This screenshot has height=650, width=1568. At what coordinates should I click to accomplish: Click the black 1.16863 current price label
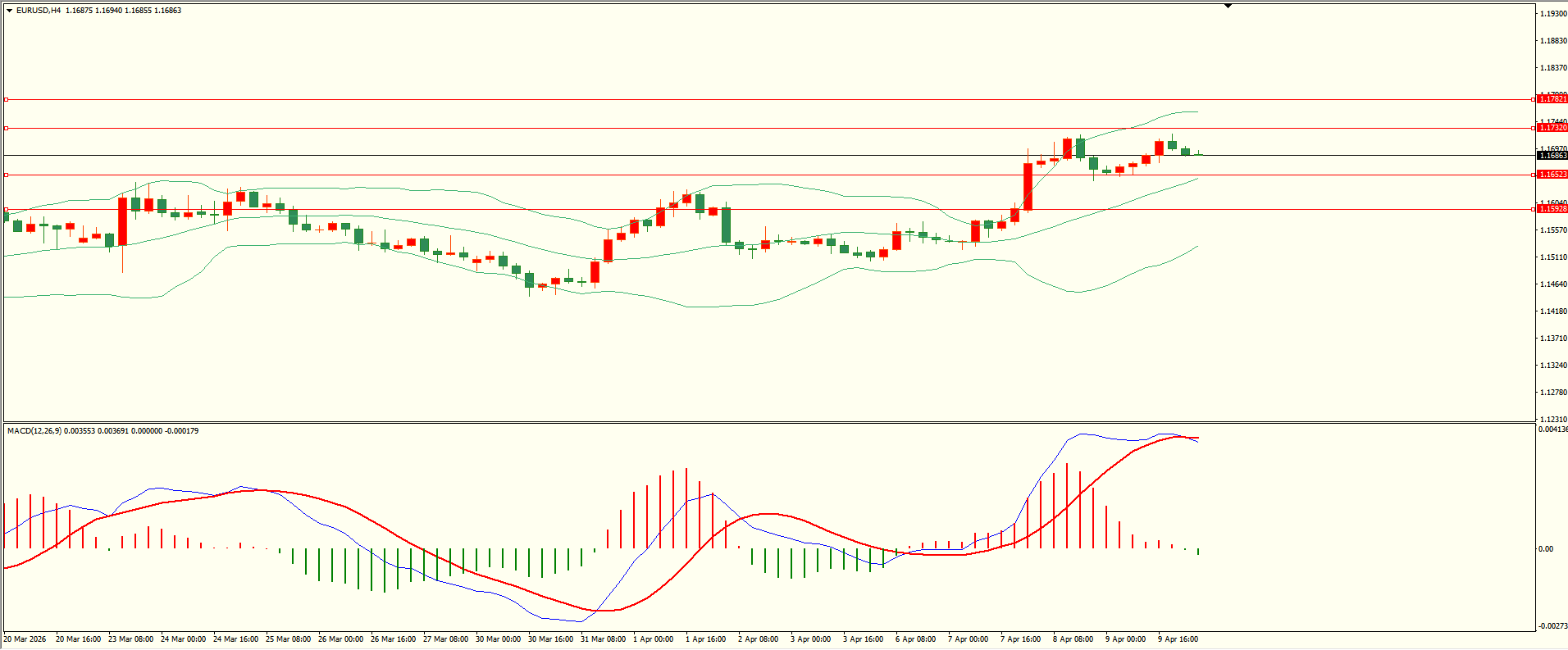pos(1552,155)
